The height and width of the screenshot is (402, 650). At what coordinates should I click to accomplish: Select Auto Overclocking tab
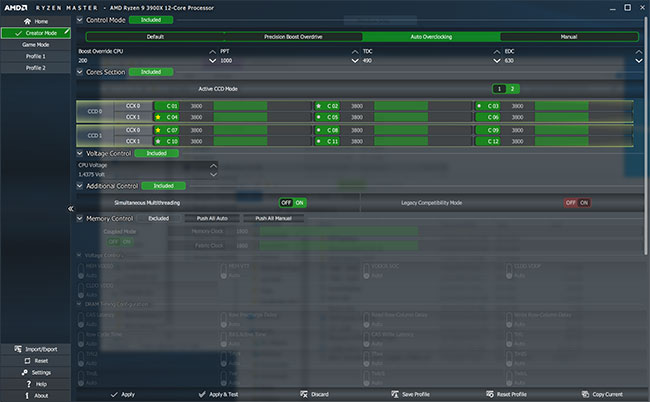431,37
